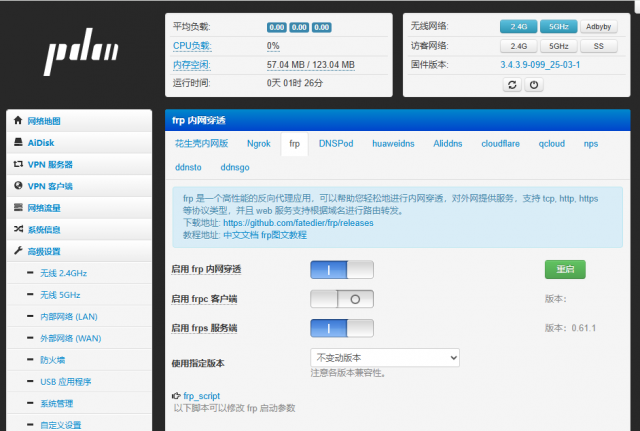Open the github frp releases link

click(x=298, y=223)
